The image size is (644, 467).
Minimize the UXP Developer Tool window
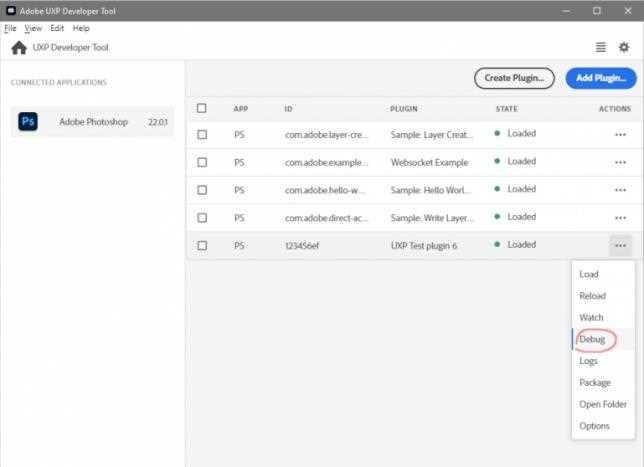pyautogui.click(x=566, y=11)
